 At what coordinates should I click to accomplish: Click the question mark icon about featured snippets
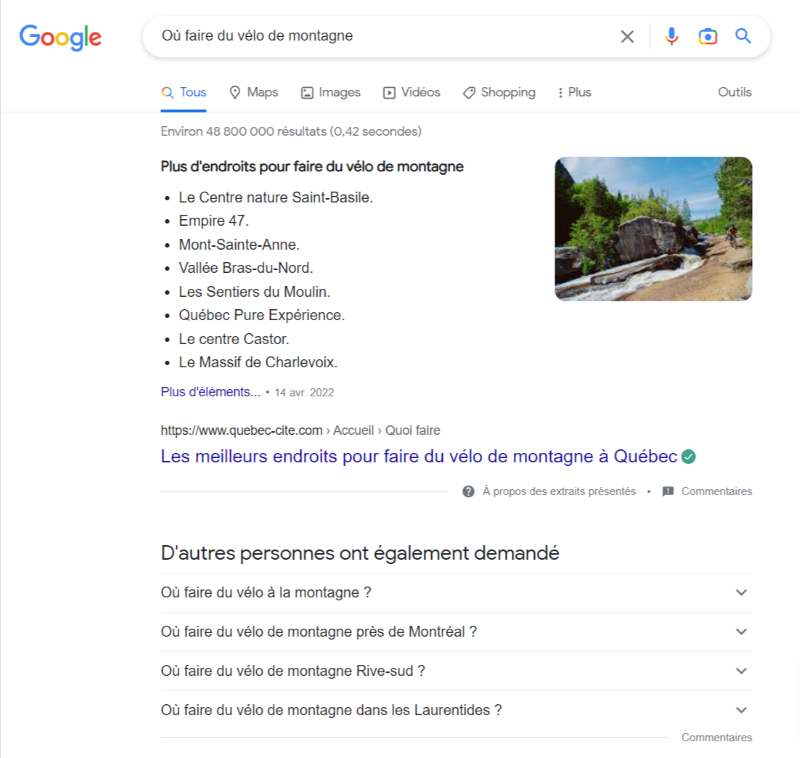pos(468,491)
